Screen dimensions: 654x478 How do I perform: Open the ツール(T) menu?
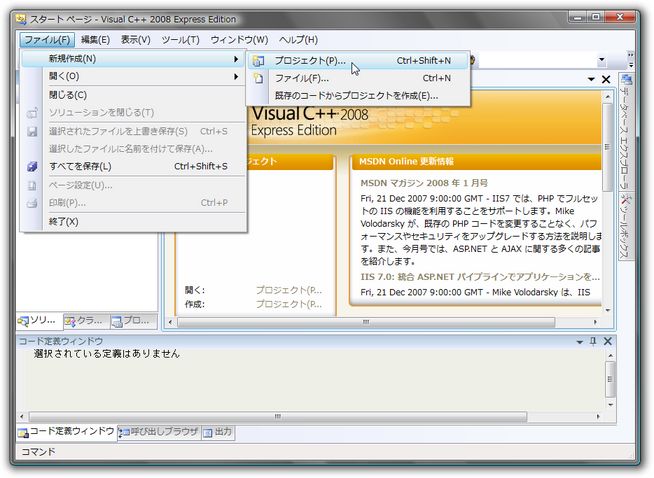(181, 40)
